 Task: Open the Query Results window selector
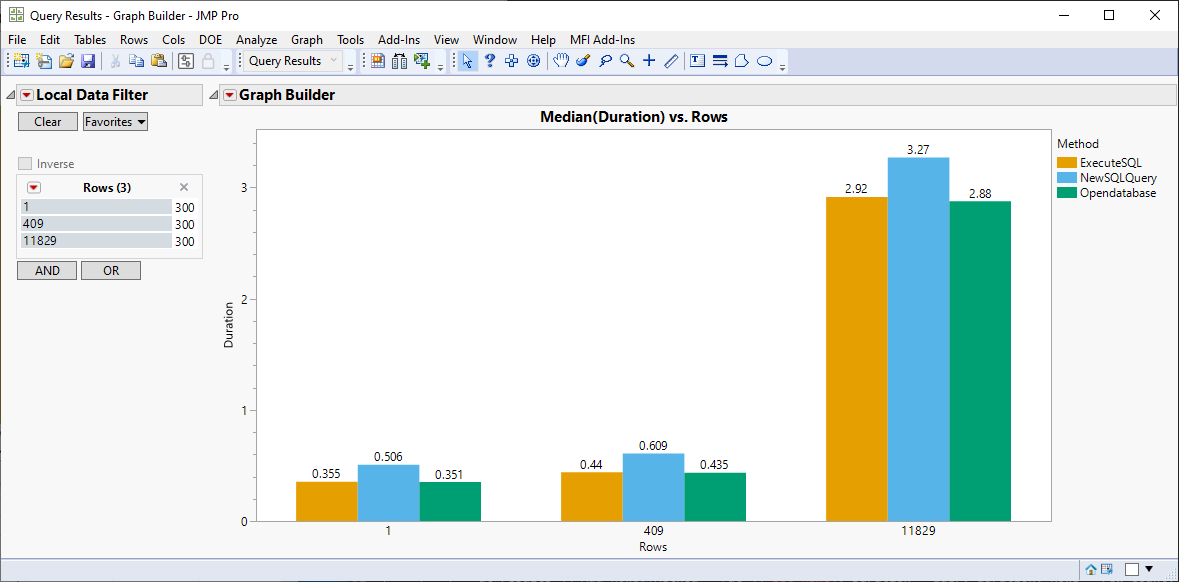tap(293, 61)
